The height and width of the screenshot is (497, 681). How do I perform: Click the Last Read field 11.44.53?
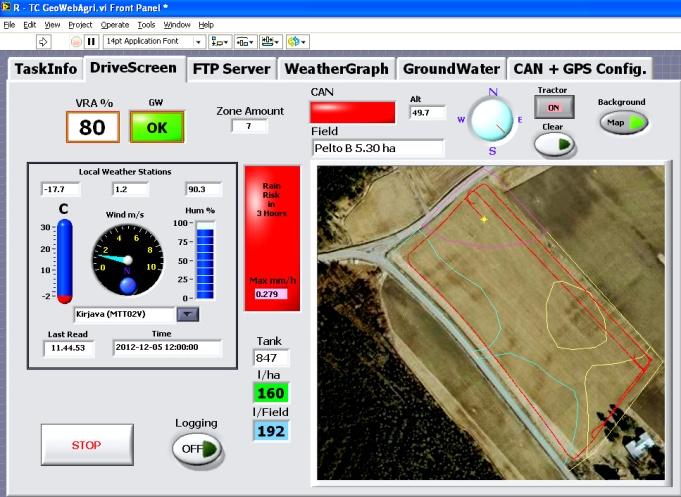(69, 348)
